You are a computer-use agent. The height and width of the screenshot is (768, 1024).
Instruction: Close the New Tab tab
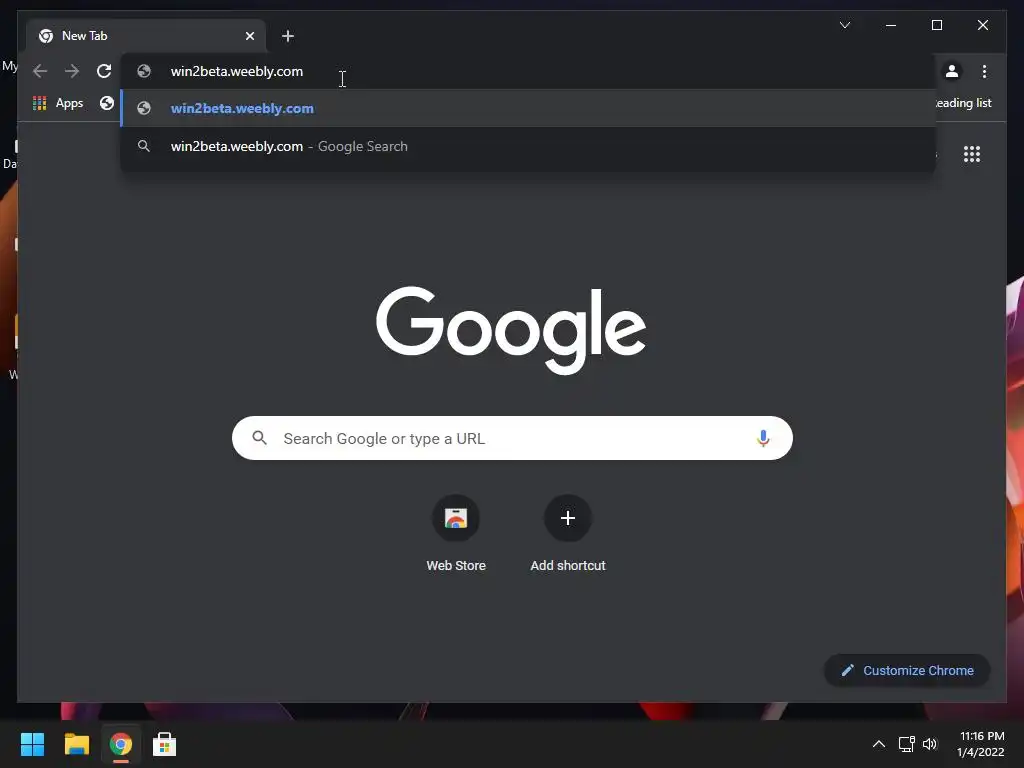pos(250,36)
